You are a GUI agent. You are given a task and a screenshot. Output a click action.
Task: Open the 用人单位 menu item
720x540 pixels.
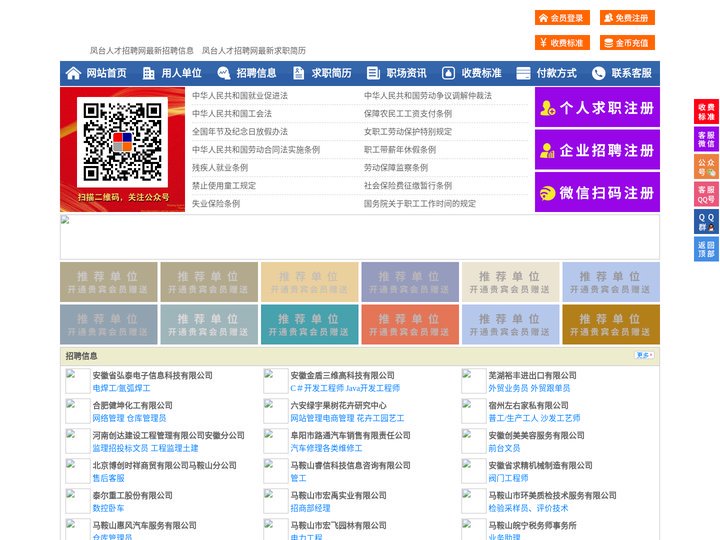[x=181, y=73]
